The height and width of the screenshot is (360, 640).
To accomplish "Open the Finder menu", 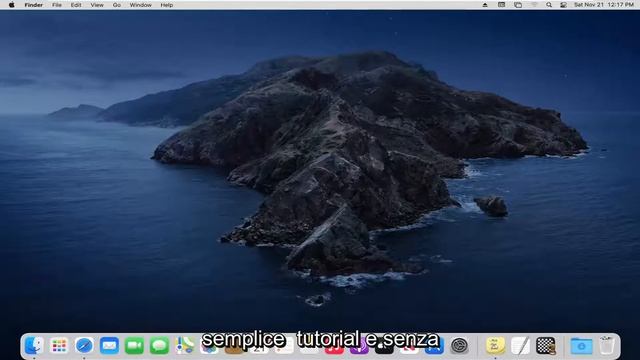I will [33, 5].
